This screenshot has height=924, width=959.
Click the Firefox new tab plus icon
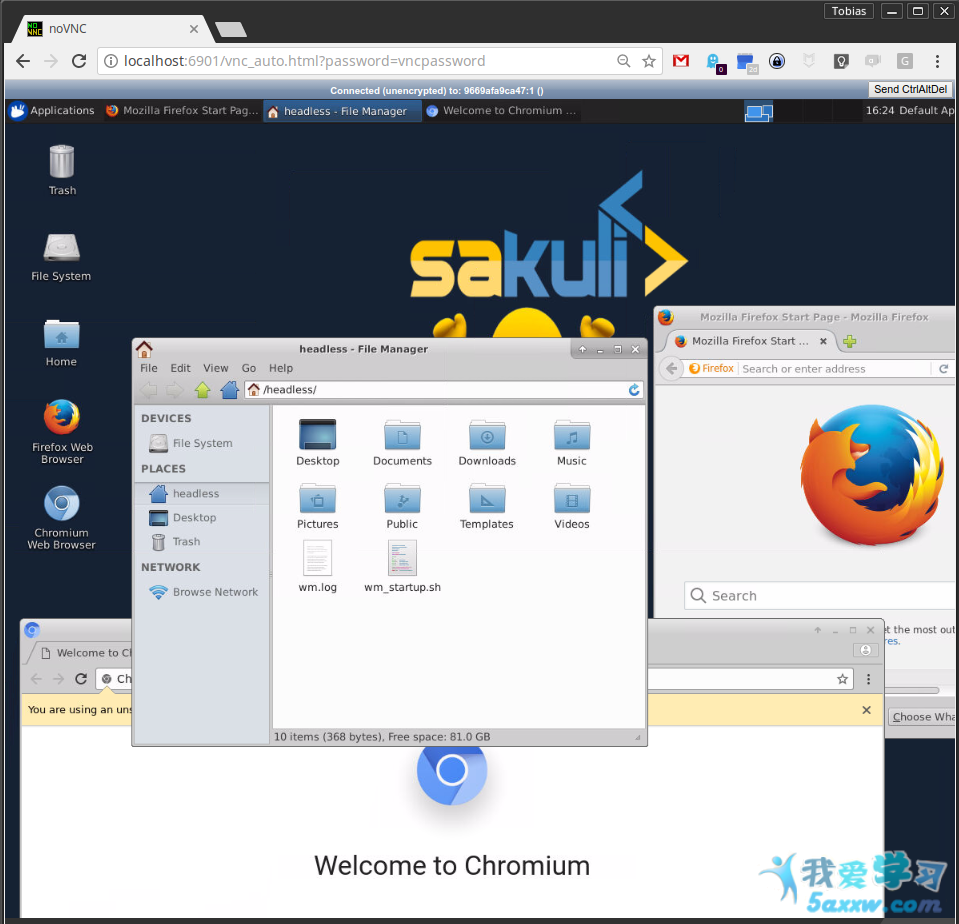coord(850,341)
